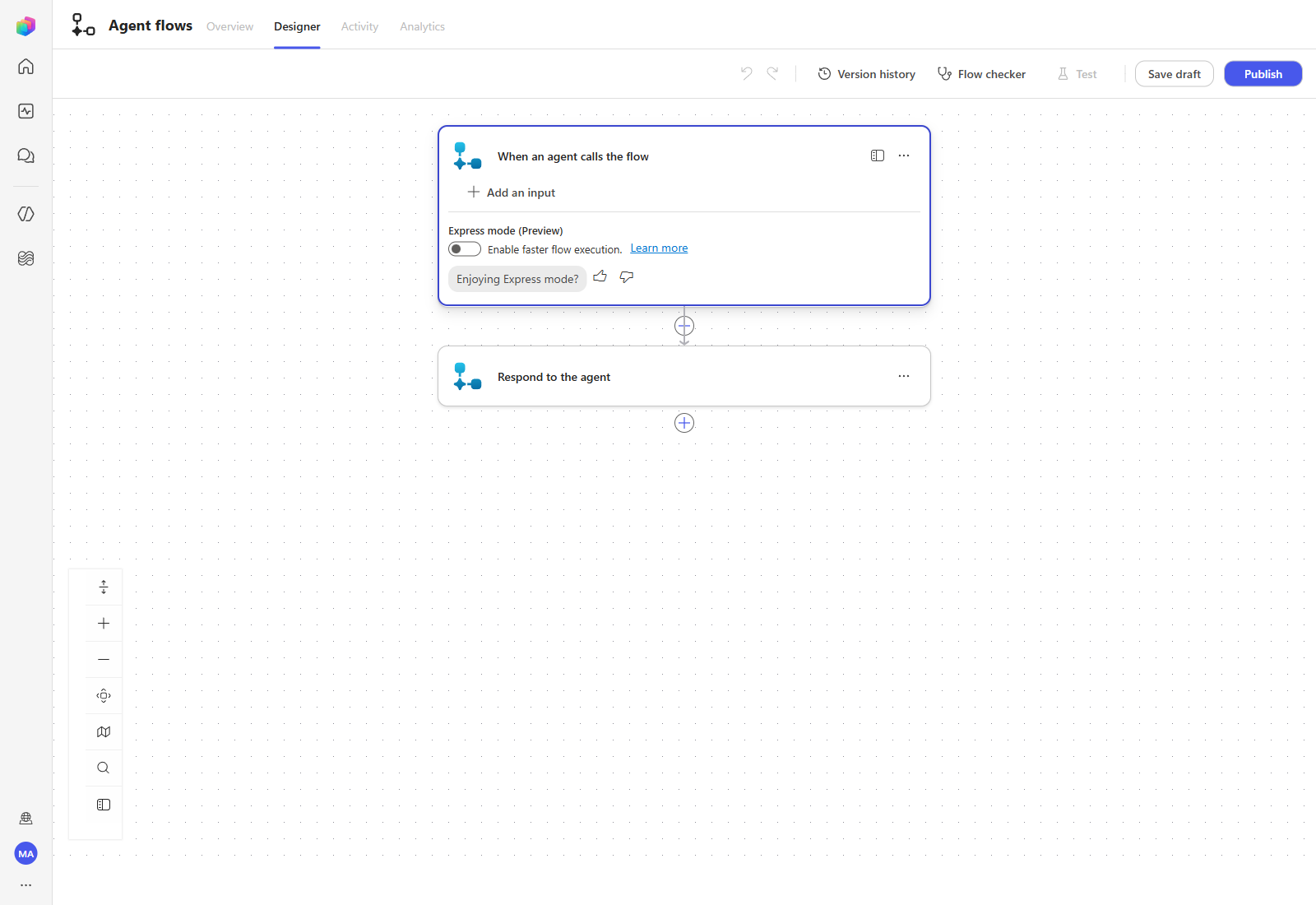Open Respond to the agent options menu
The height and width of the screenshot is (905, 1316).
pos(904,376)
